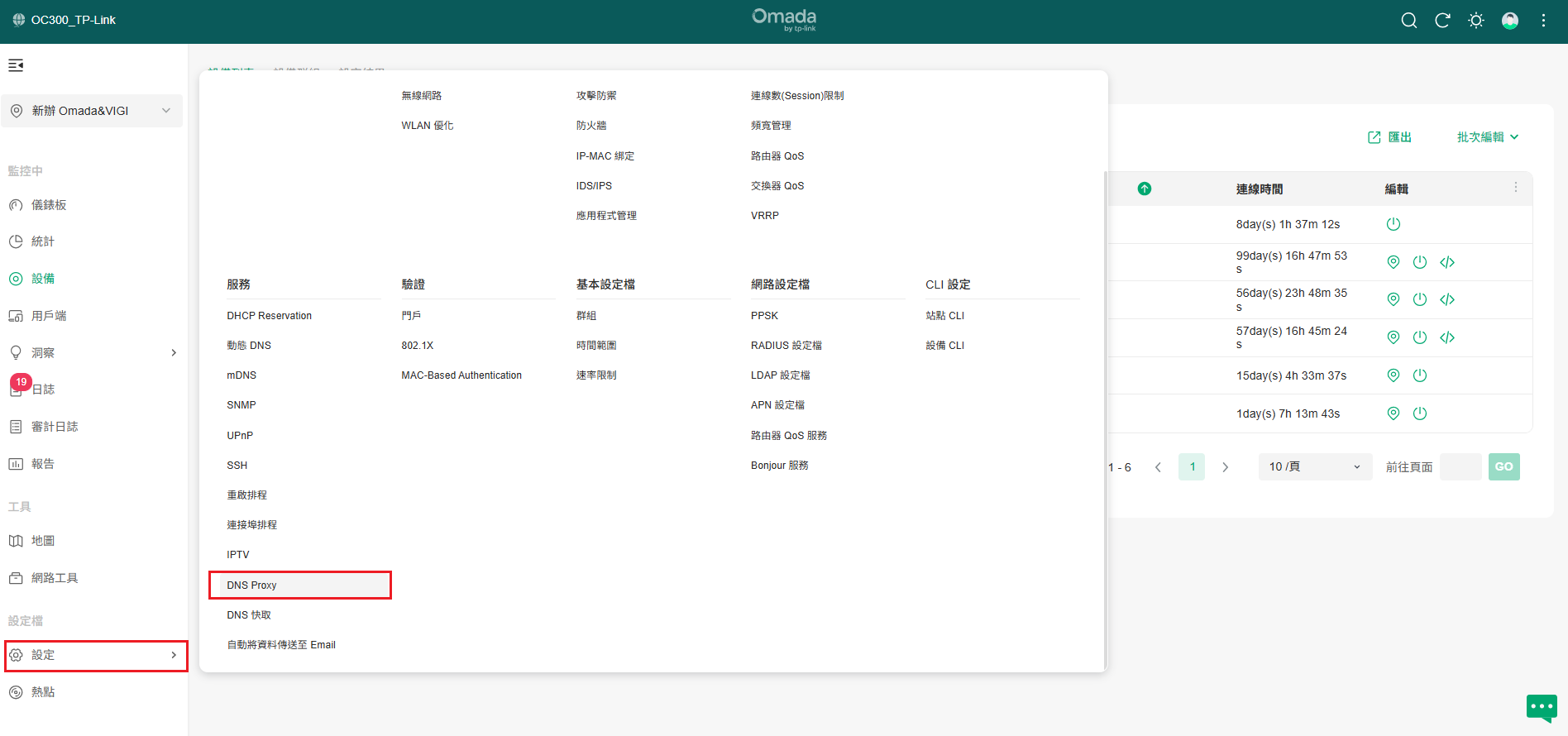The height and width of the screenshot is (736, 1568).
Task: Click the refresh icon in top bar
Action: (1442, 21)
